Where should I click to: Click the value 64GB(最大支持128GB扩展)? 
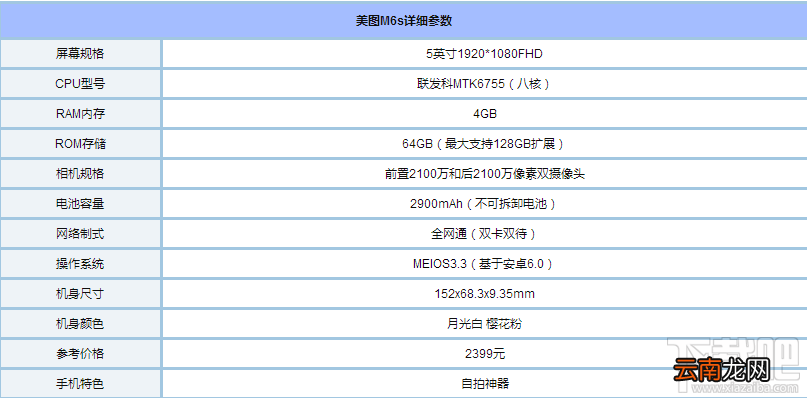coord(484,144)
